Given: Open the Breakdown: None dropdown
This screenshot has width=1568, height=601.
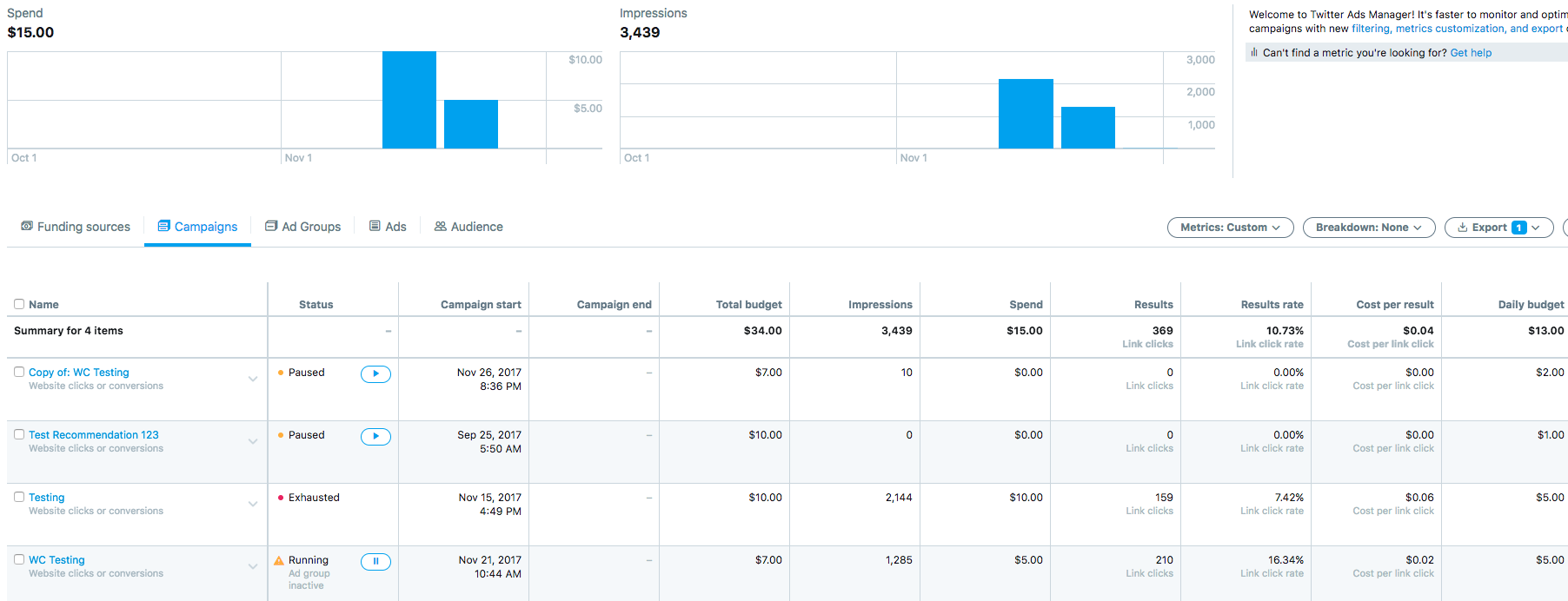Looking at the screenshot, I should tap(1368, 228).
